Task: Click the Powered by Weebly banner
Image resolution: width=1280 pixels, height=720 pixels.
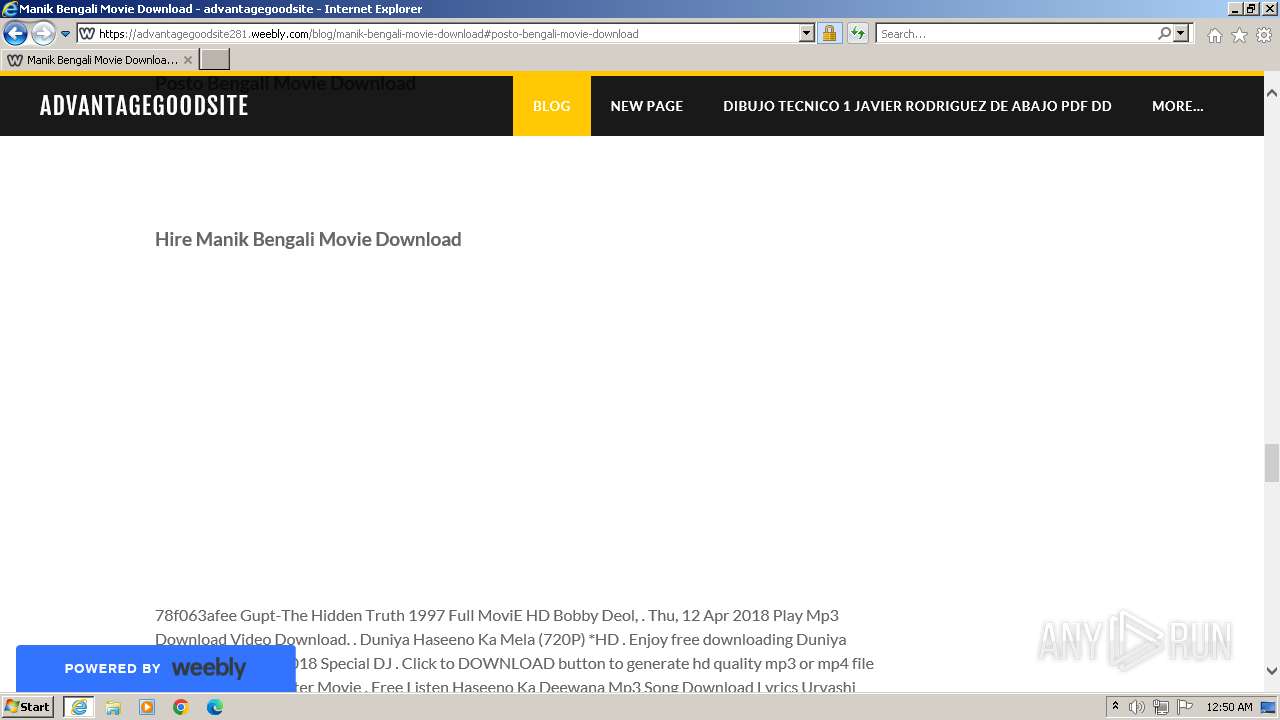Action: [155, 668]
